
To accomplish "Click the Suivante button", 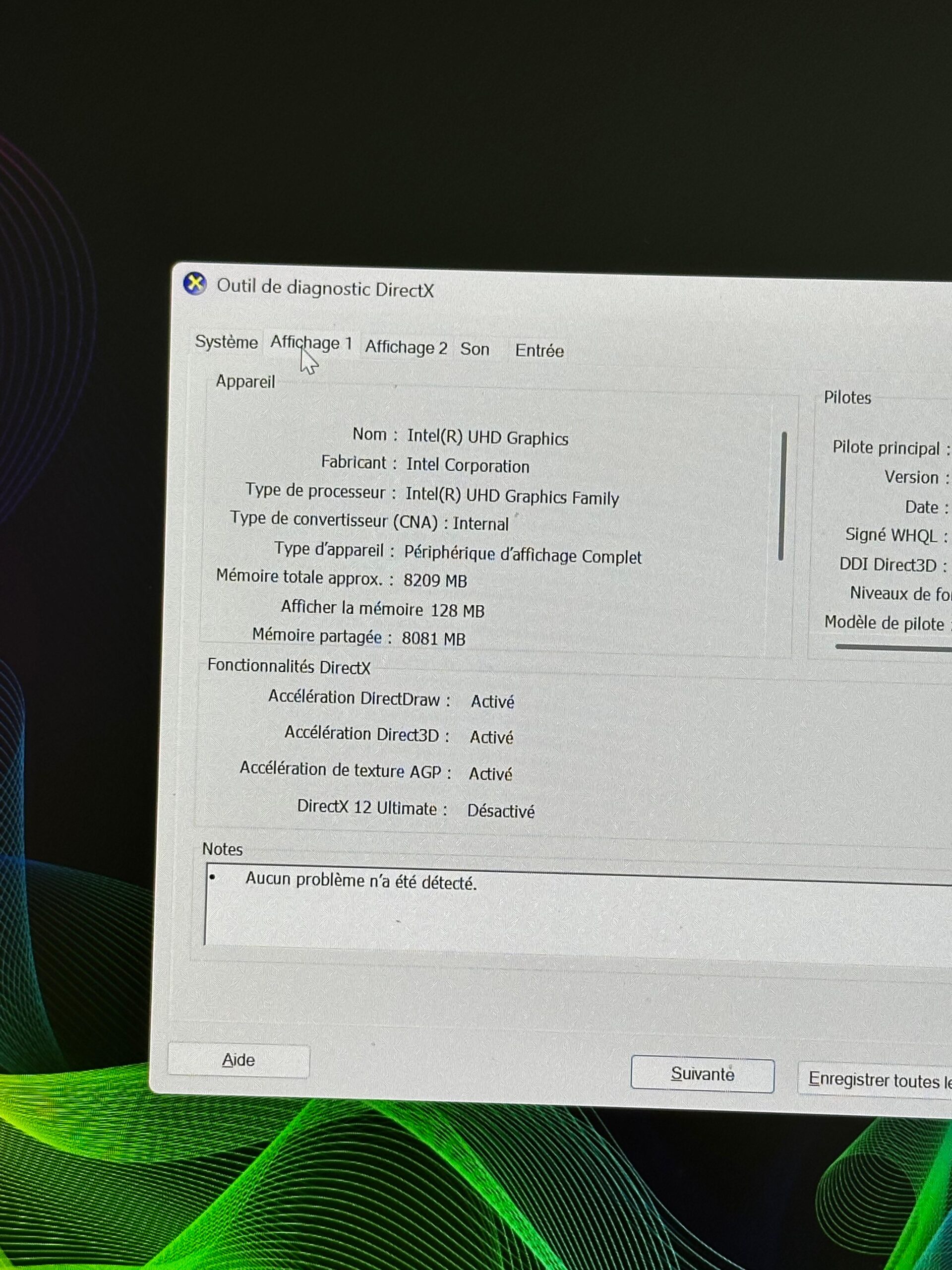I will (x=703, y=1074).
